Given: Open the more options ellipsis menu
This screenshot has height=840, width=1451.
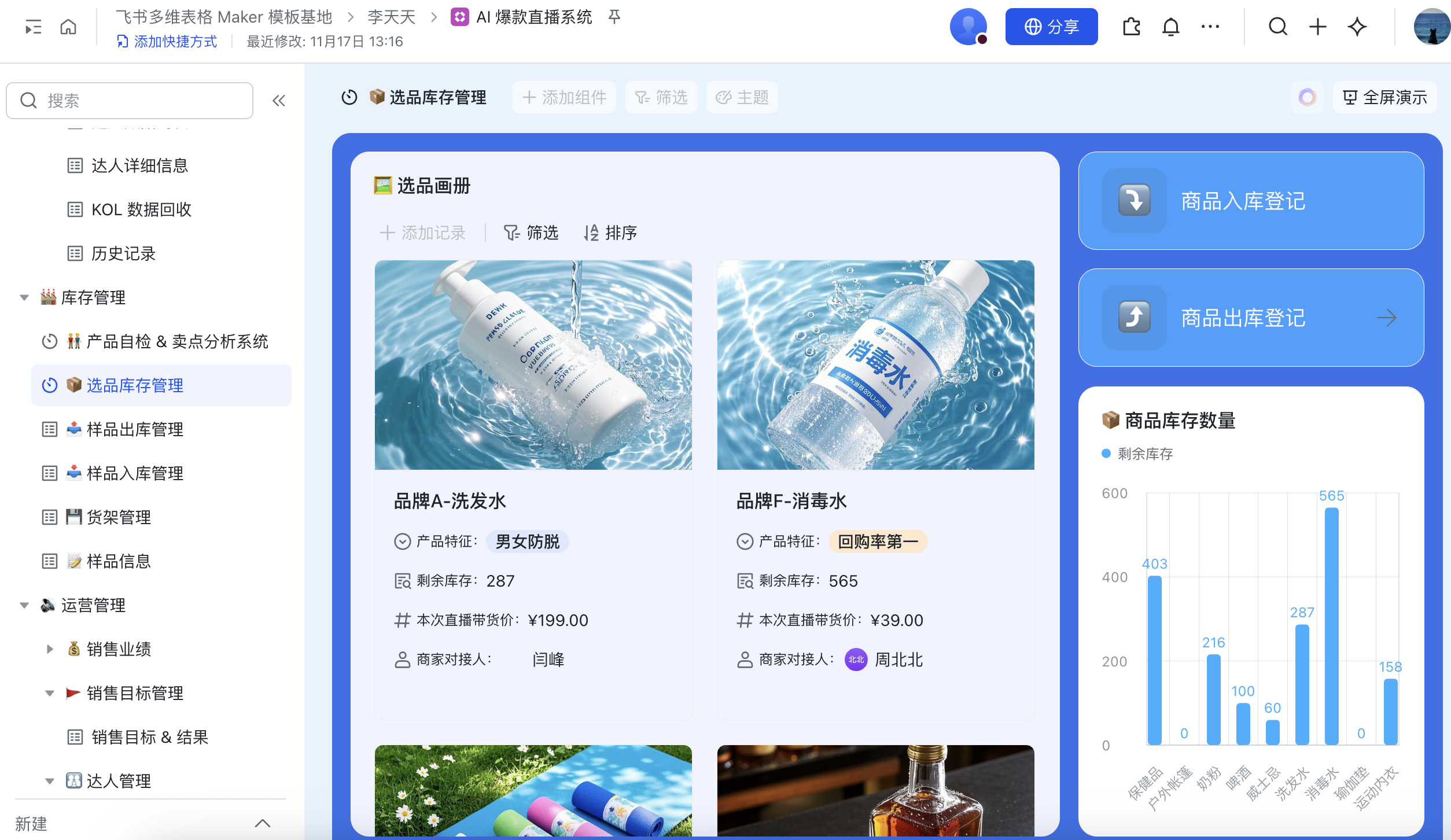Looking at the screenshot, I should (1210, 27).
